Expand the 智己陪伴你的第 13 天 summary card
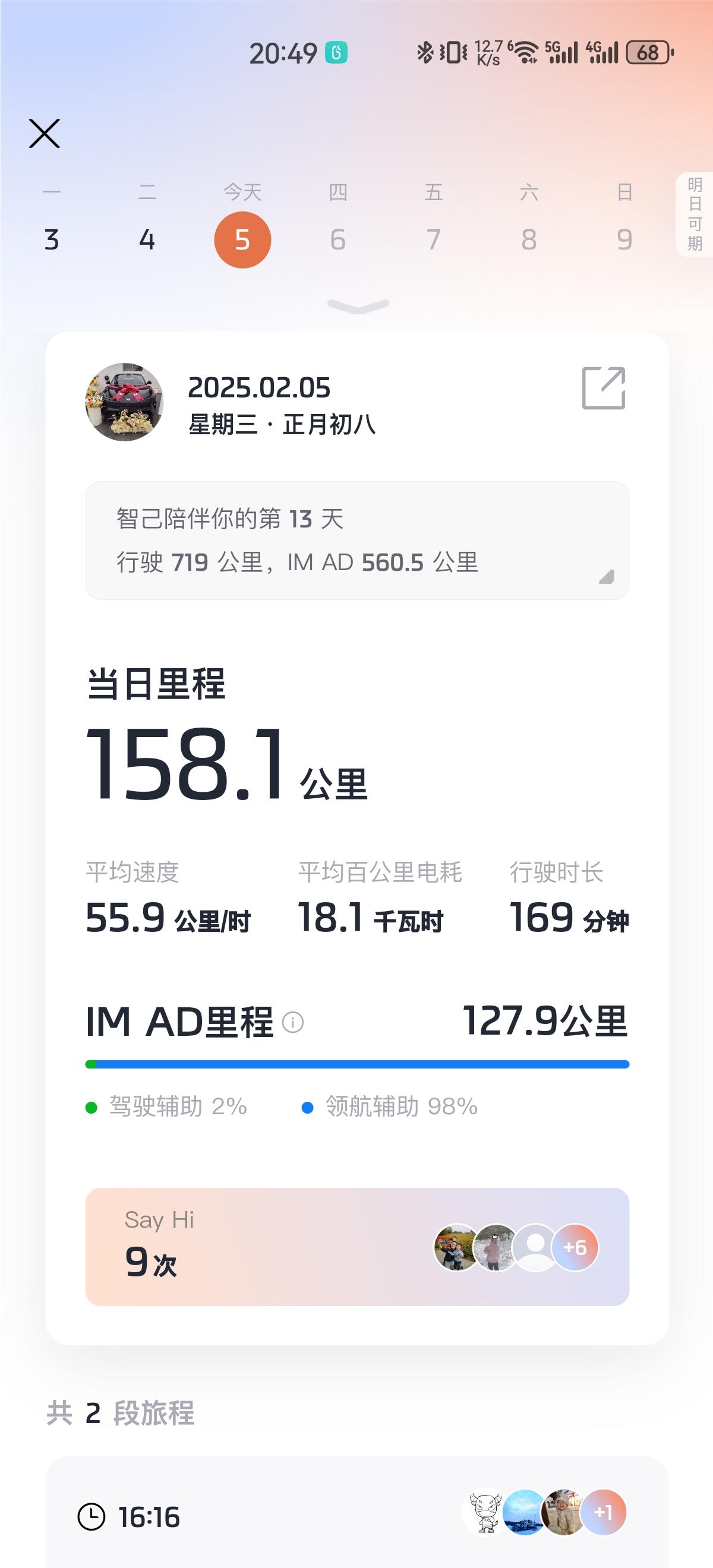The width and height of the screenshot is (713, 1568). click(x=358, y=540)
